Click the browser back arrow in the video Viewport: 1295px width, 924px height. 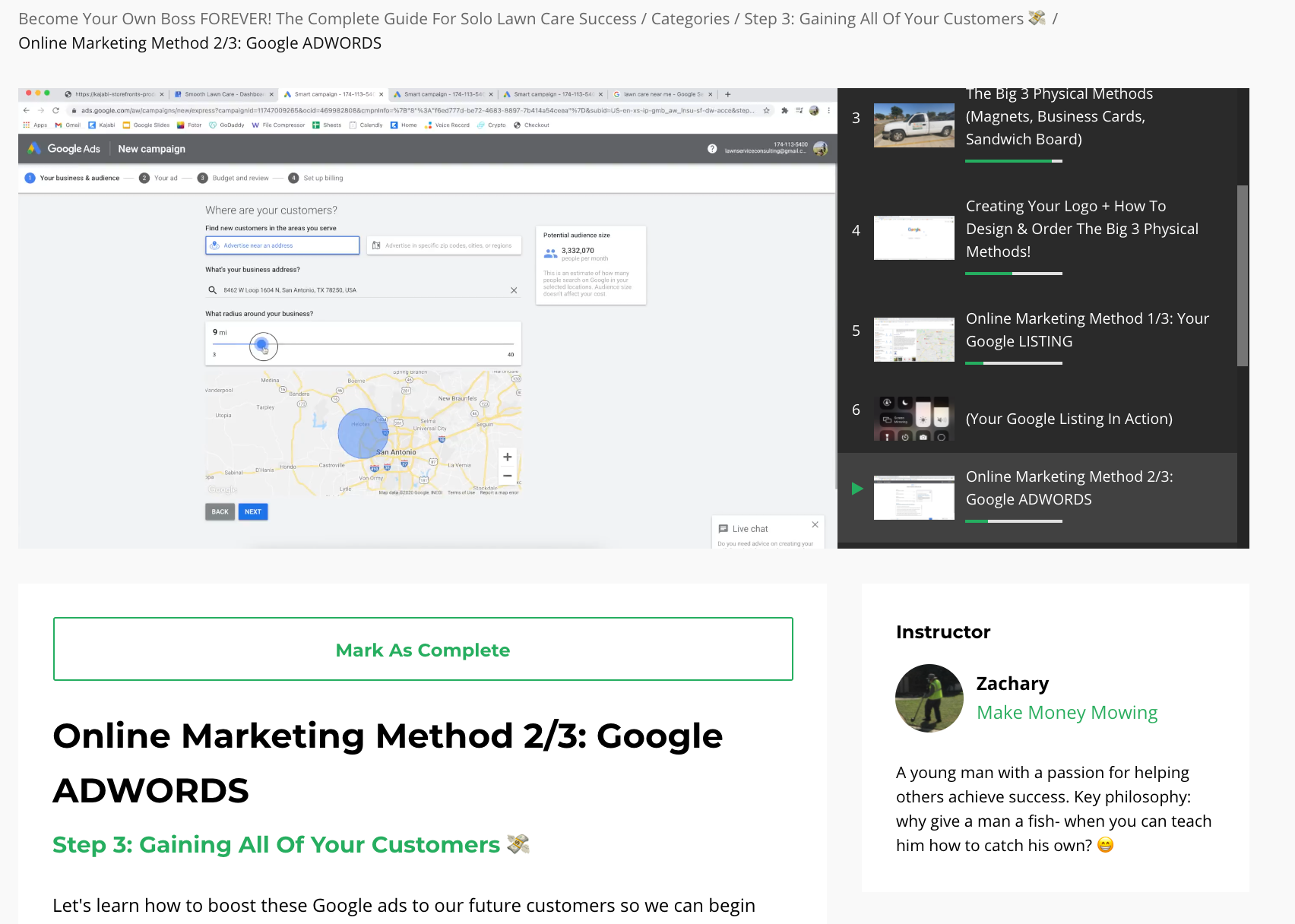27,110
